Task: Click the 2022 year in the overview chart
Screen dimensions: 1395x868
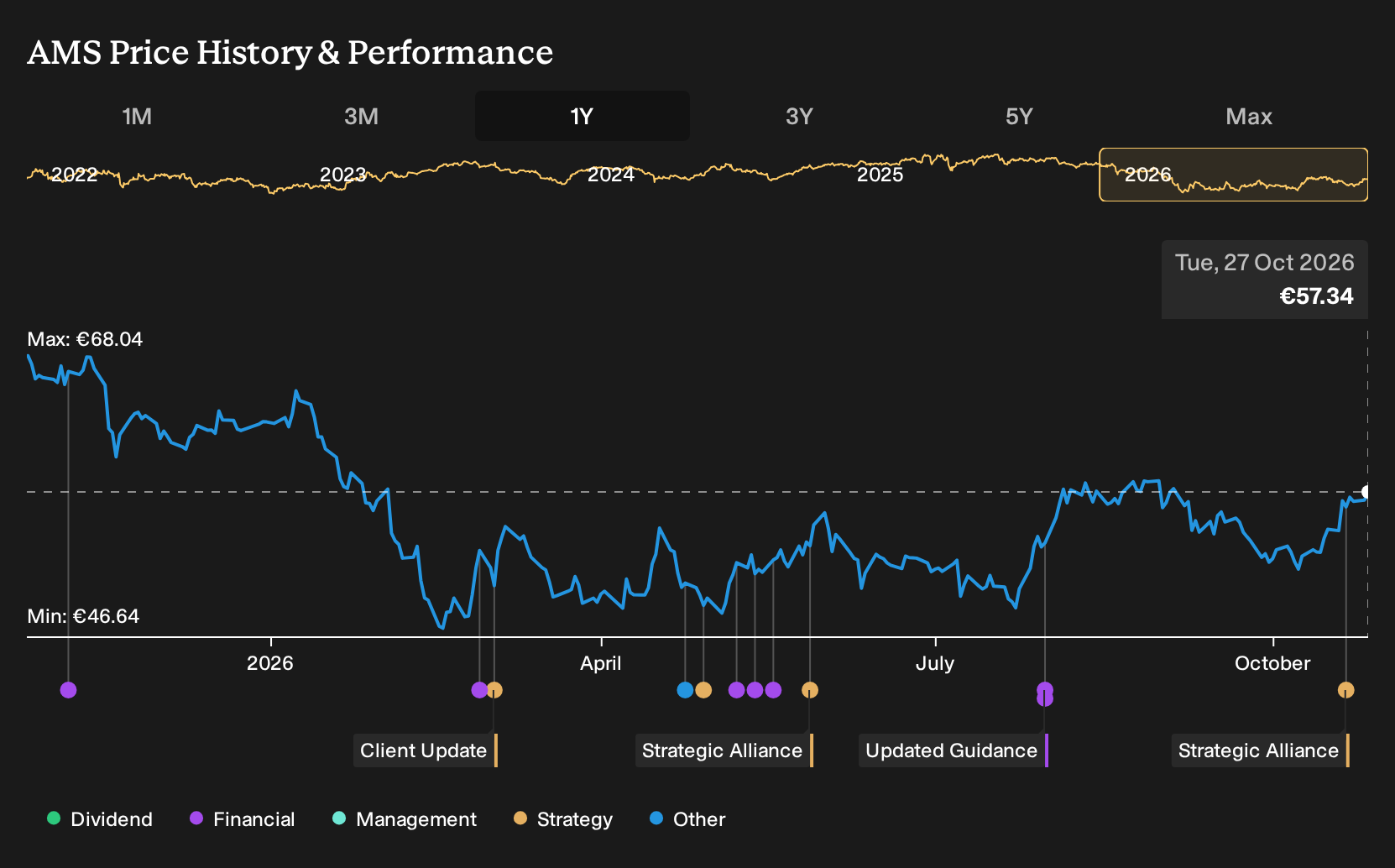Action: 75,175
